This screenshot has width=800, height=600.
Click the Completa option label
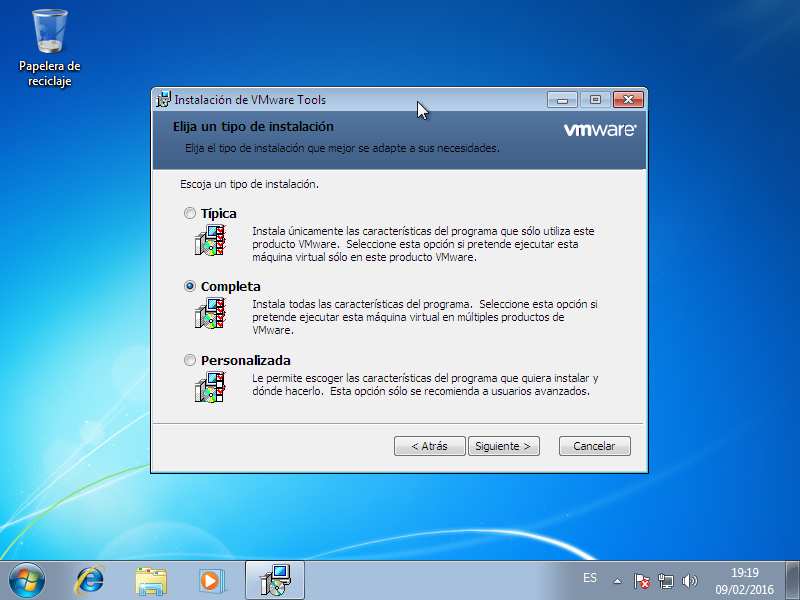(231, 286)
